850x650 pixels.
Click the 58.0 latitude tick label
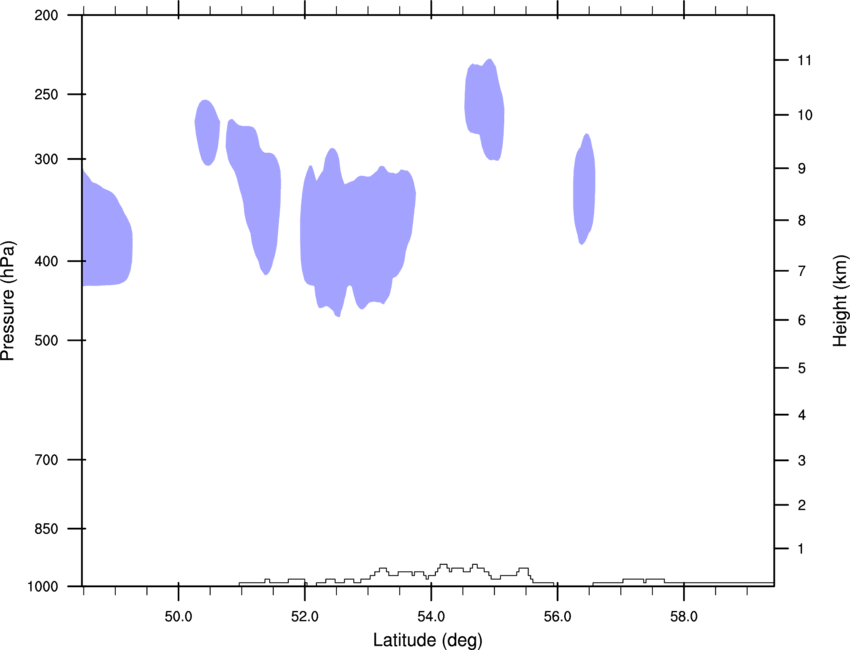(x=684, y=617)
